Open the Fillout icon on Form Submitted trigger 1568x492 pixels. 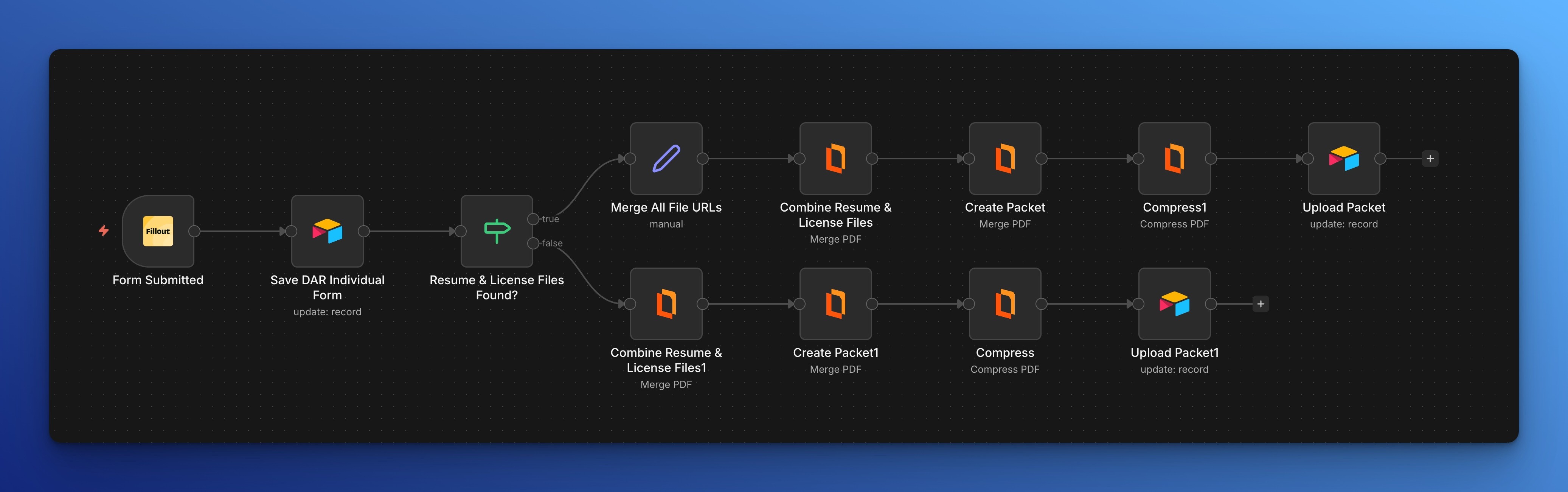[x=158, y=231]
